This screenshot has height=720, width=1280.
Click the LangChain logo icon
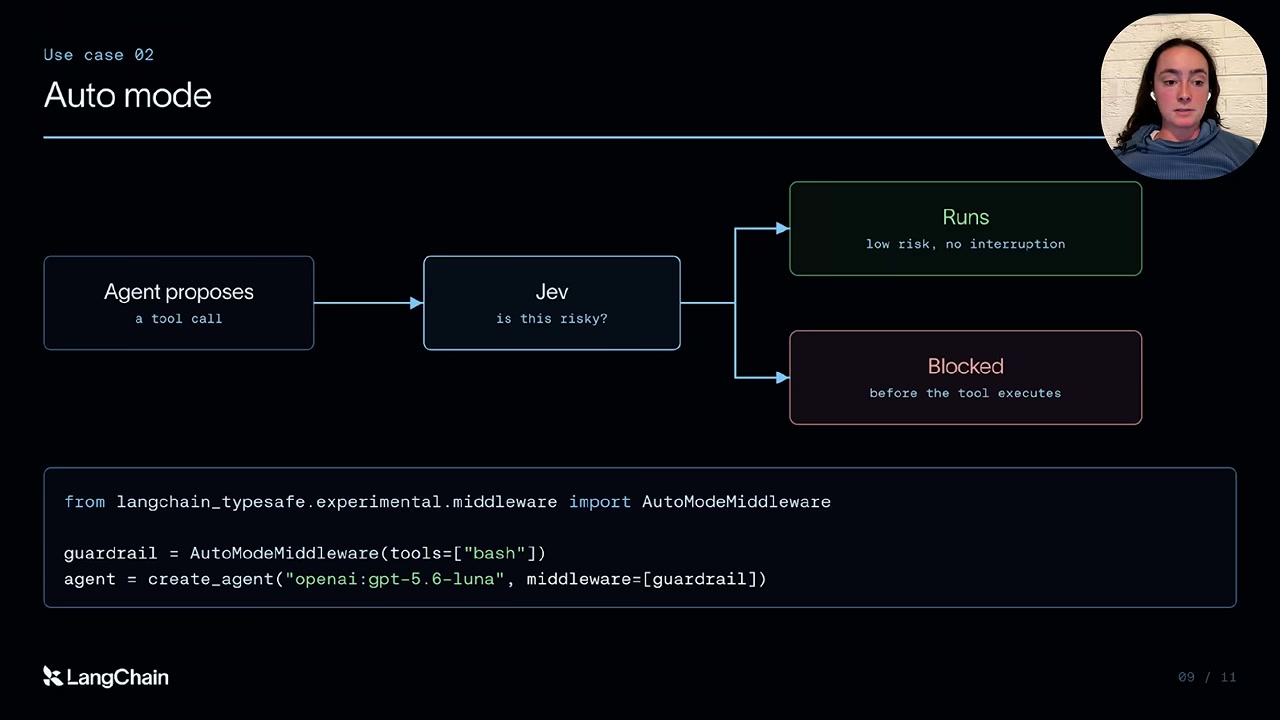point(53,677)
